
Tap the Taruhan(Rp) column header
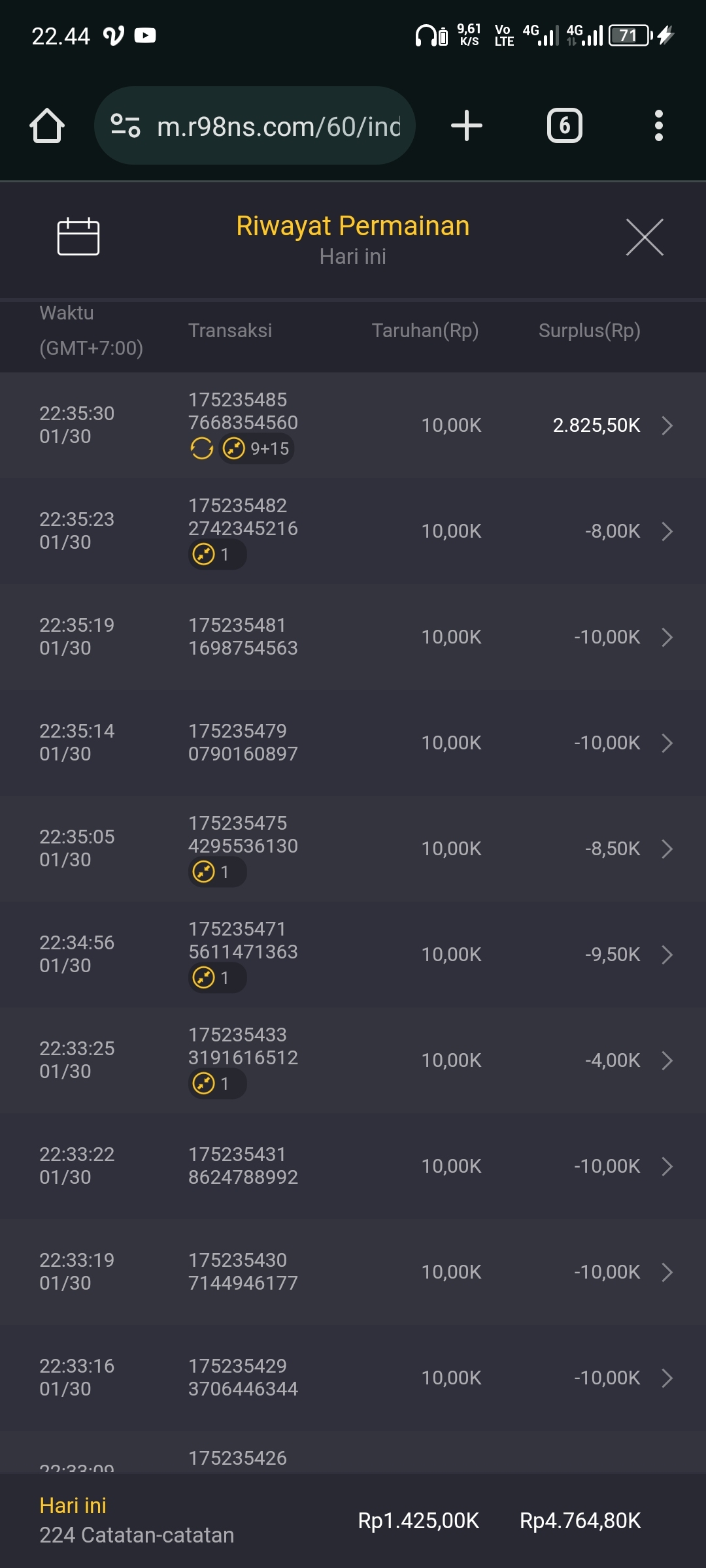425,331
